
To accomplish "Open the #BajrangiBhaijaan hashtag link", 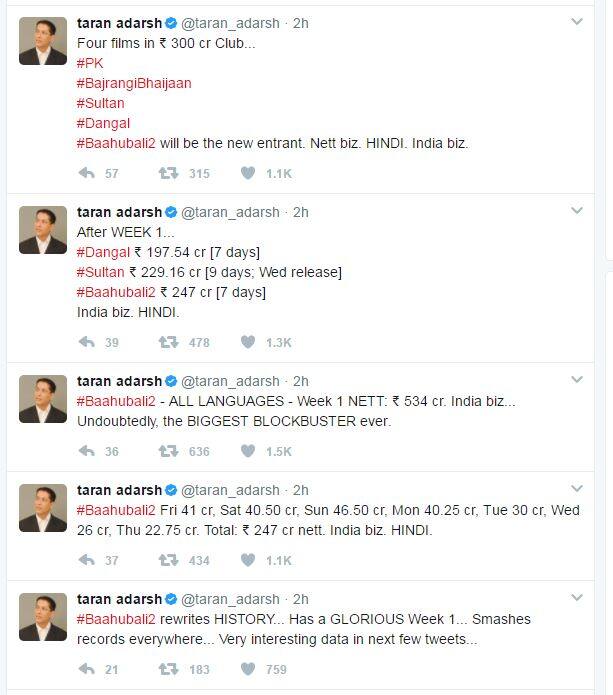I will [134, 83].
